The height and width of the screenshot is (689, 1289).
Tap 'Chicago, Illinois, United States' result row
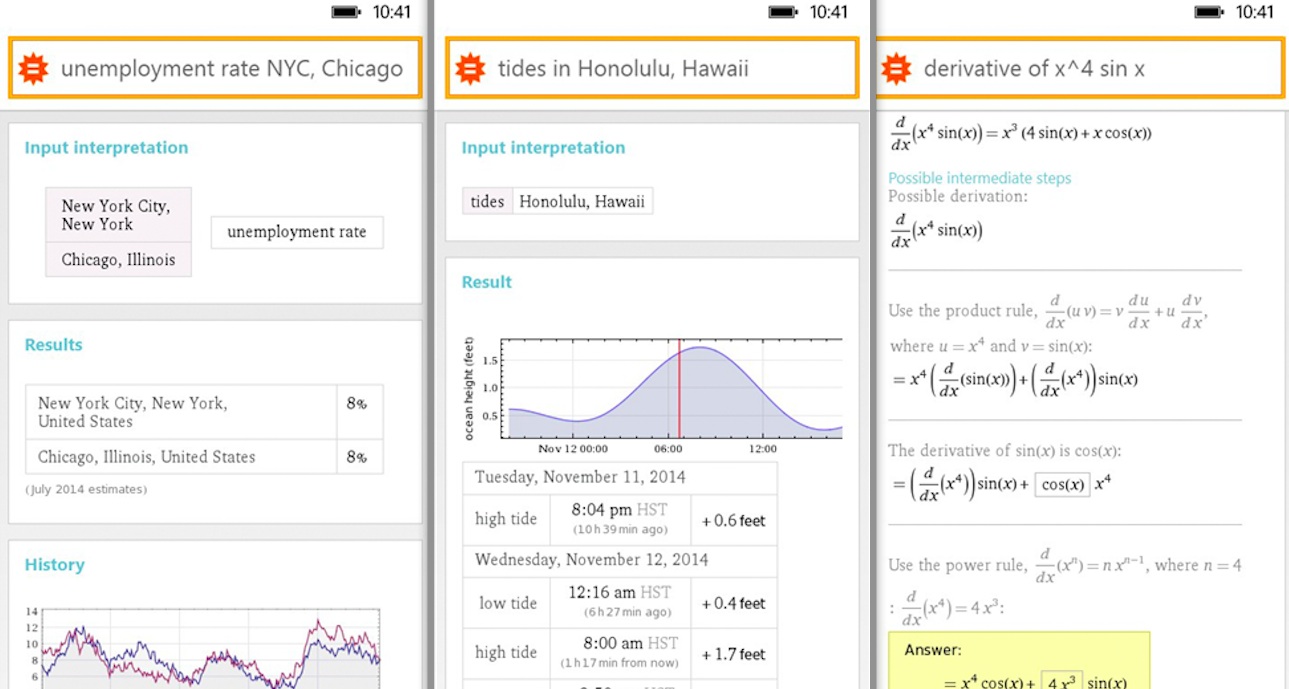coord(204,456)
